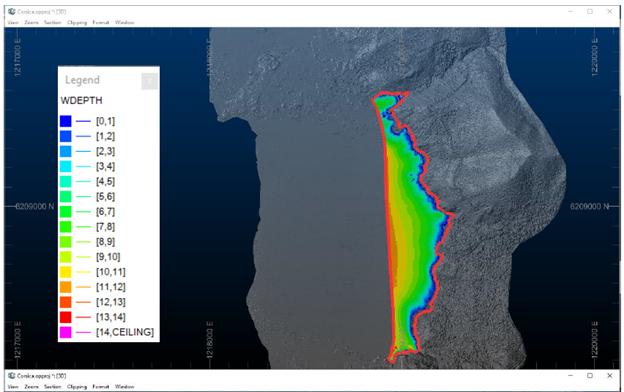Open the View menu in upper window
The height and width of the screenshot is (392, 624).
tap(13, 22)
